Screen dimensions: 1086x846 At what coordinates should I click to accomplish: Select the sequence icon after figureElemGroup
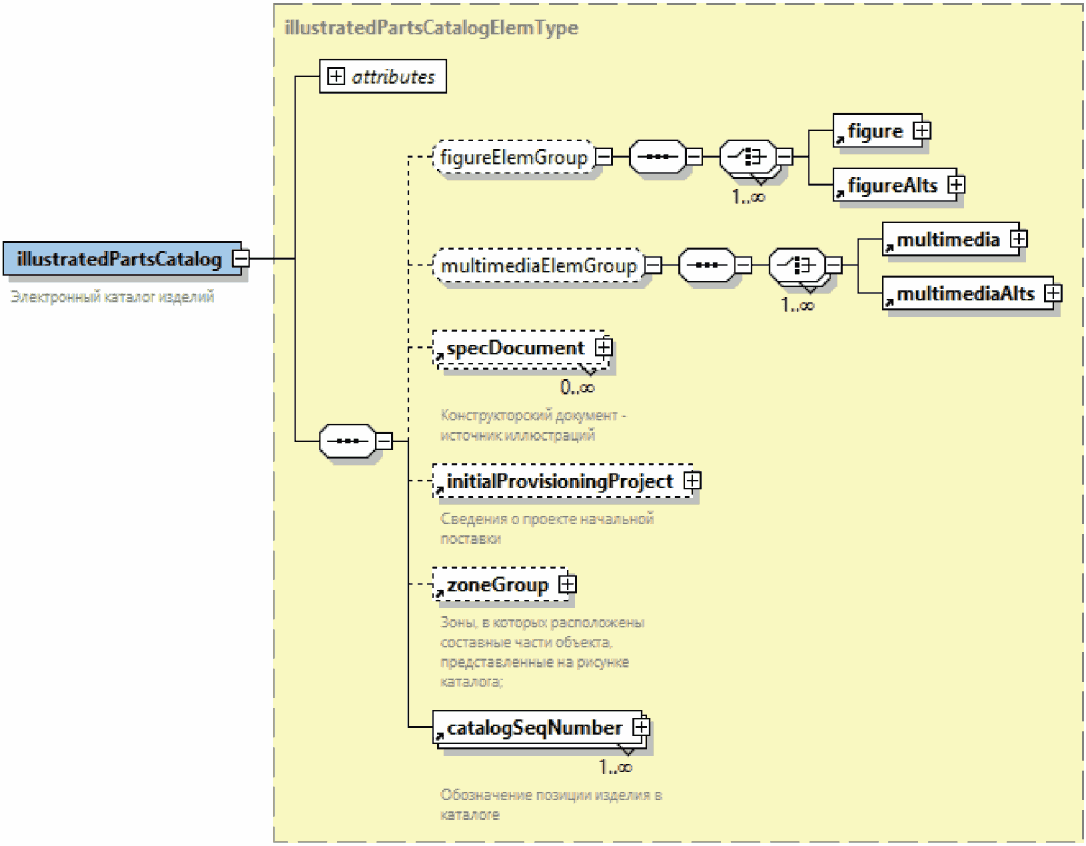pos(657,157)
